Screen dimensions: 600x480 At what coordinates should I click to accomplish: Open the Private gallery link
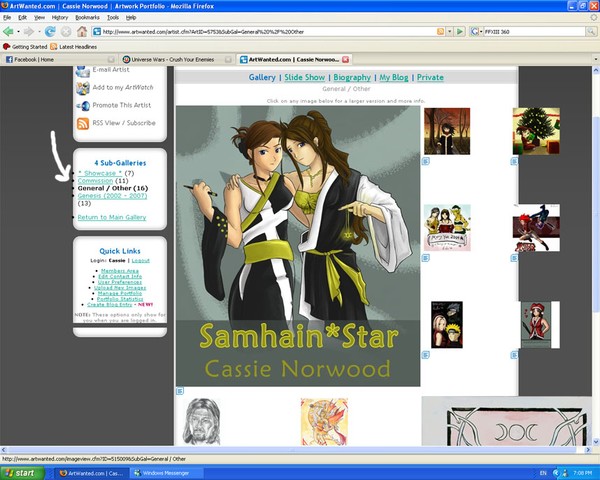[x=430, y=77]
